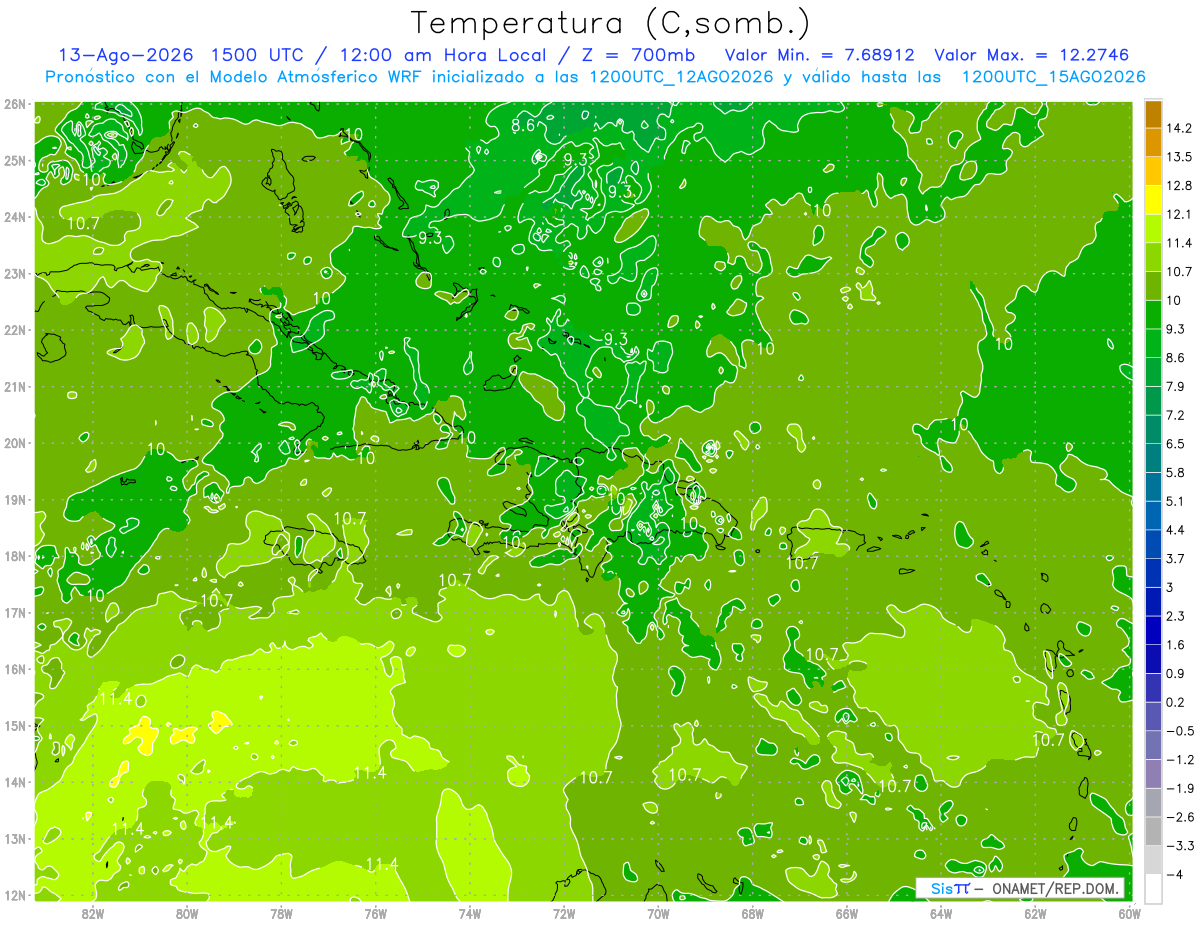Screen dimensions: 1200x927
Task: Click the 24N latitude axis label
Action: click(14, 217)
